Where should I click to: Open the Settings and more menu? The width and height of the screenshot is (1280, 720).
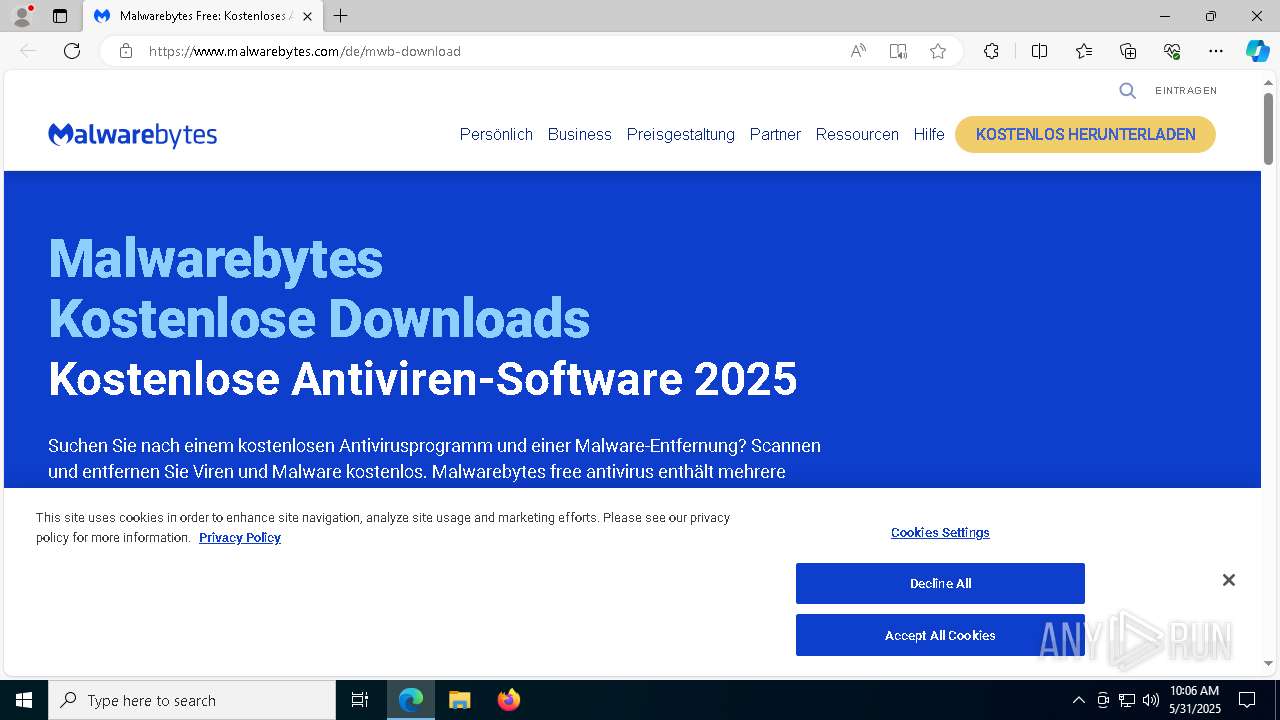point(1216,51)
